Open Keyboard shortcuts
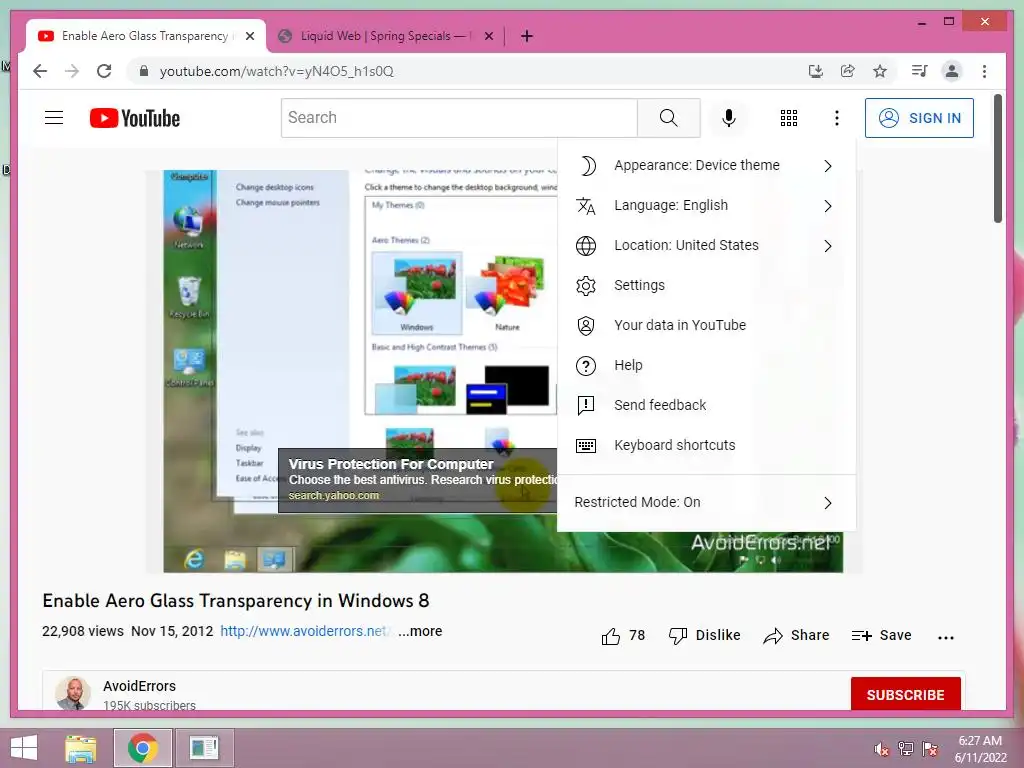The height and width of the screenshot is (768, 1024). (x=706, y=445)
